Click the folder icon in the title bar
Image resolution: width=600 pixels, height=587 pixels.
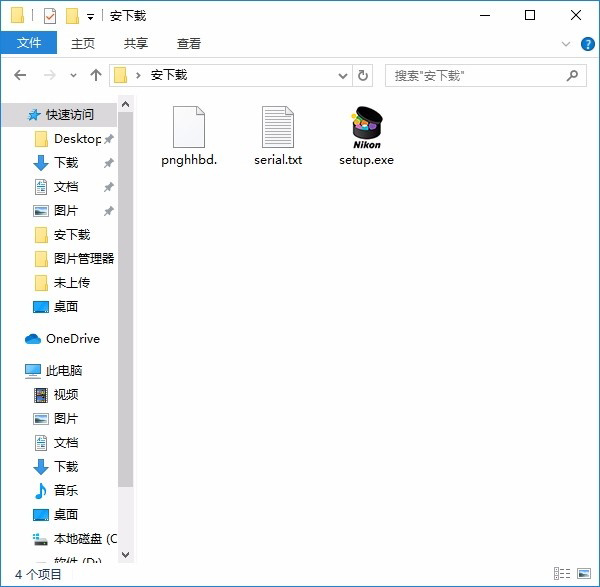(17, 16)
